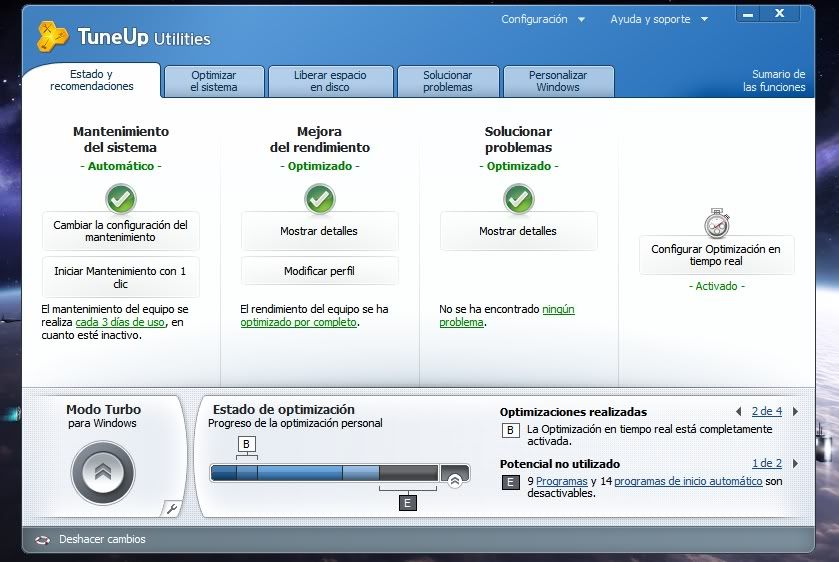Click Mostrar detalles under Solucionar problemas
Screen dimensions: 839x562
click(518, 231)
